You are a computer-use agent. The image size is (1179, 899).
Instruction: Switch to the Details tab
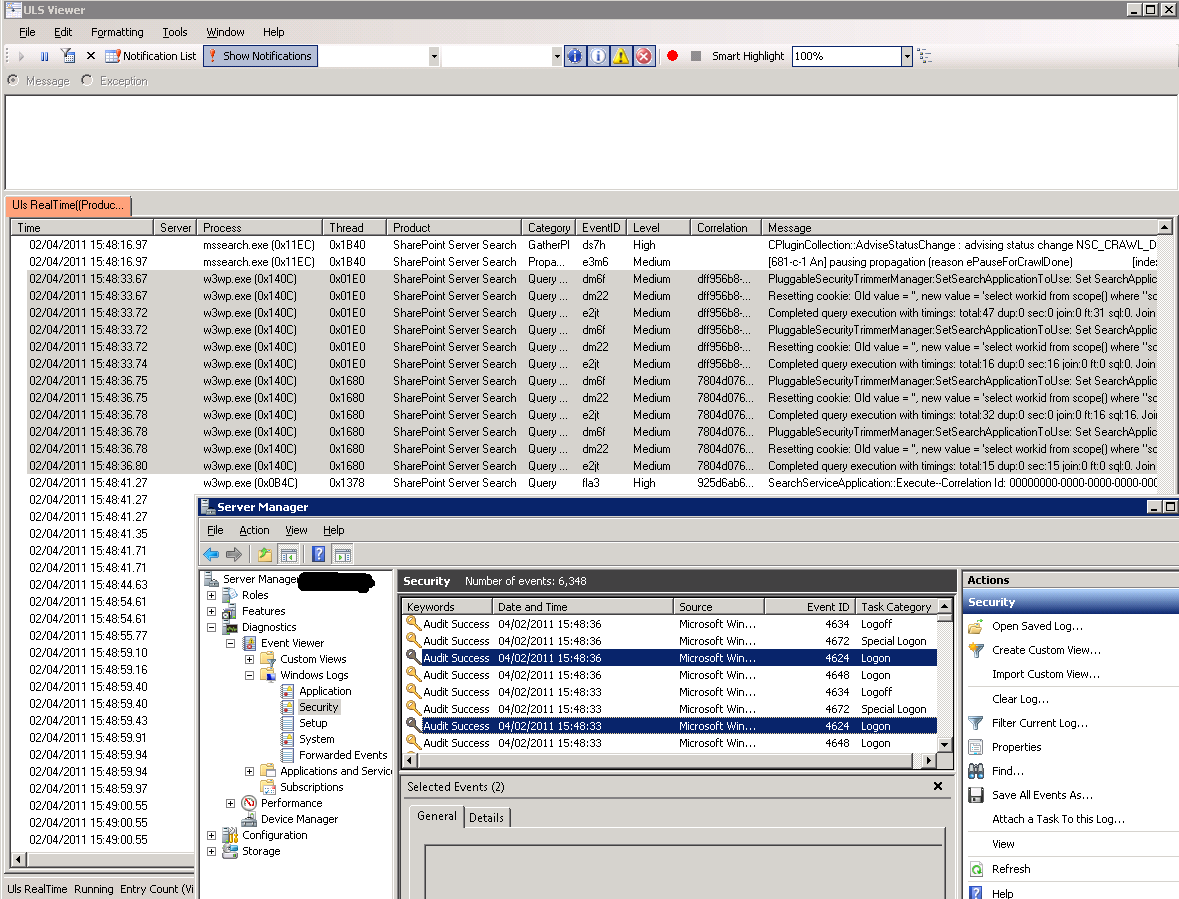pos(486,817)
